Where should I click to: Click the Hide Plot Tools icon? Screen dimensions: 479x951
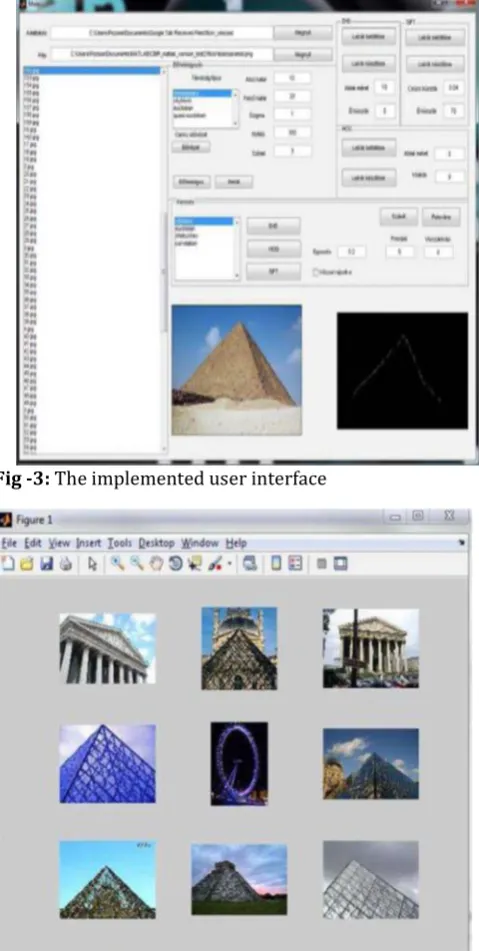[322, 564]
